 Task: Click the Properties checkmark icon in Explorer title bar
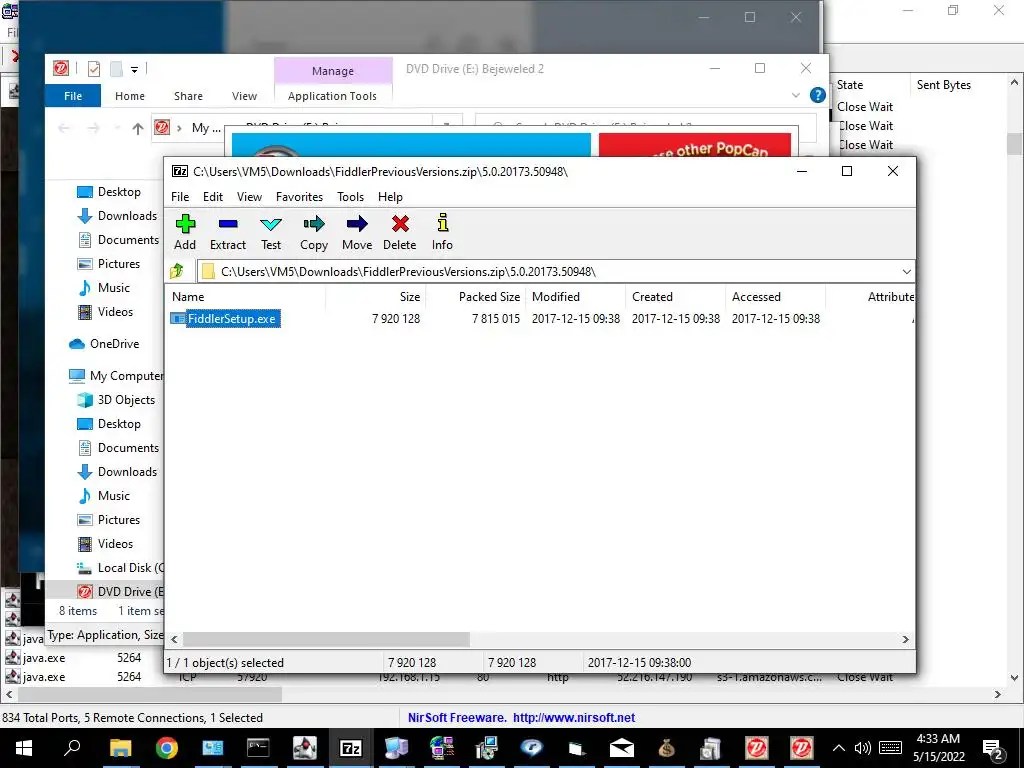coord(93,69)
